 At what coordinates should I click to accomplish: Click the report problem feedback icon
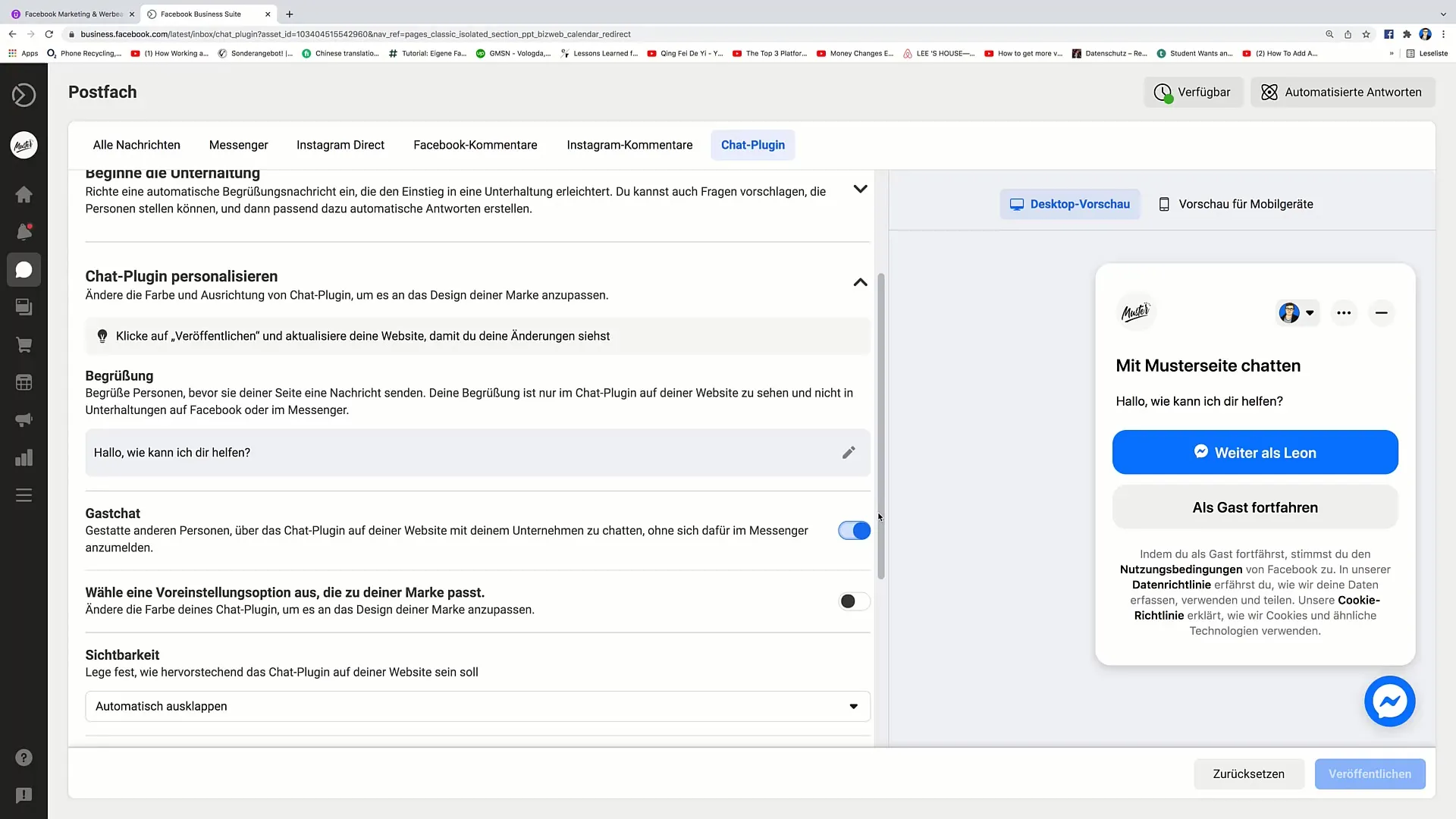(x=24, y=795)
